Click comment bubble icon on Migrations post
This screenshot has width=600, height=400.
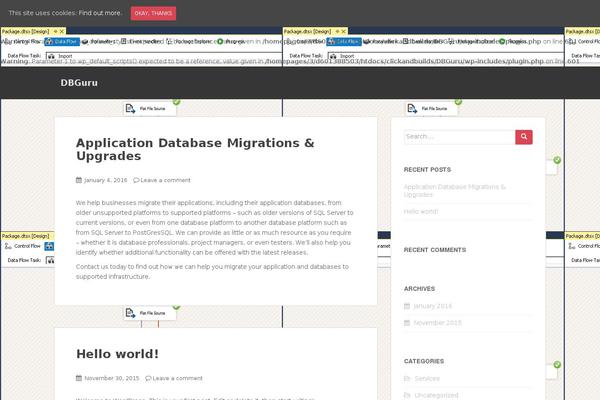coord(137,180)
